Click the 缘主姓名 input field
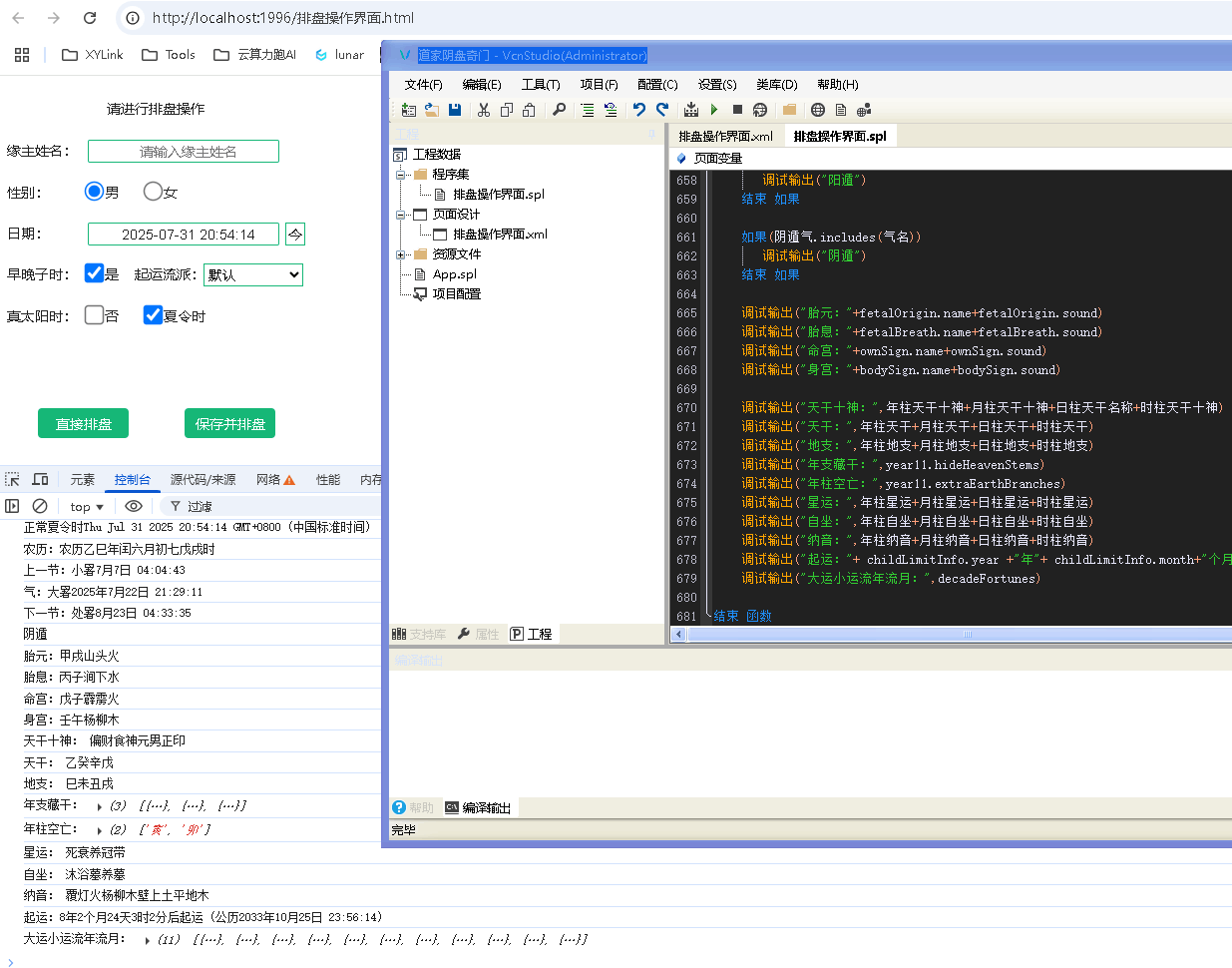This screenshot has width=1232, height=968. [x=184, y=152]
